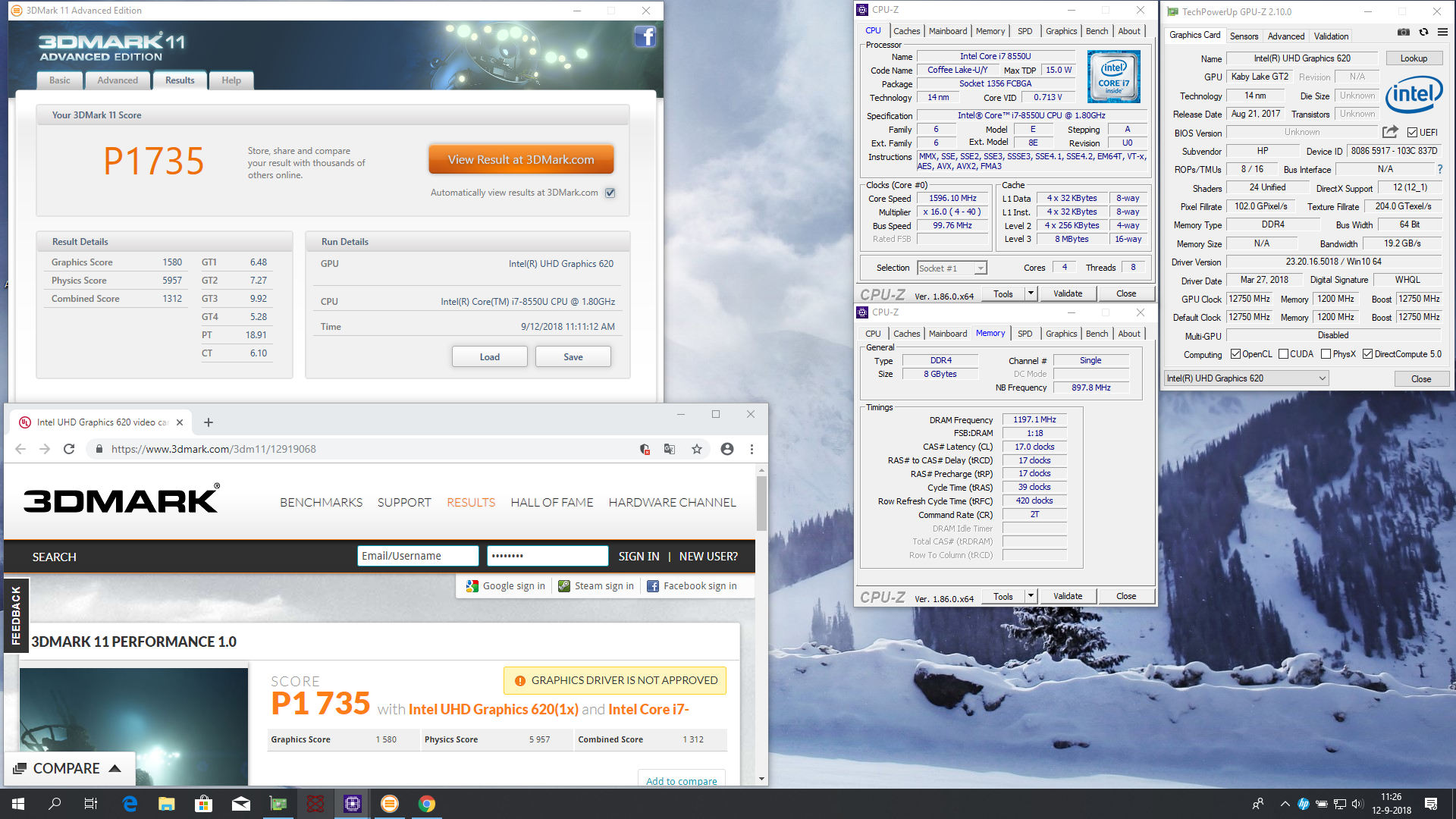Screen dimensions: 1456x819
Task: Click the Email/Username input field
Action: pos(418,556)
